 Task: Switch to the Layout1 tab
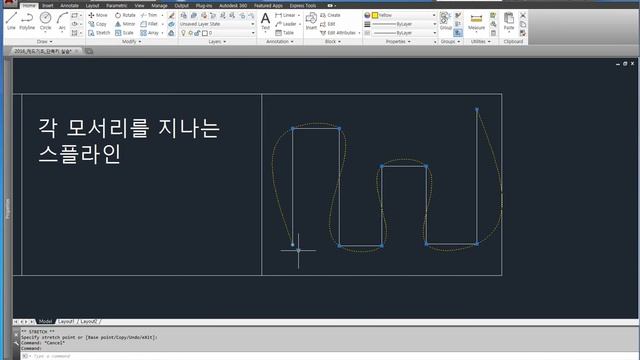pos(66,322)
